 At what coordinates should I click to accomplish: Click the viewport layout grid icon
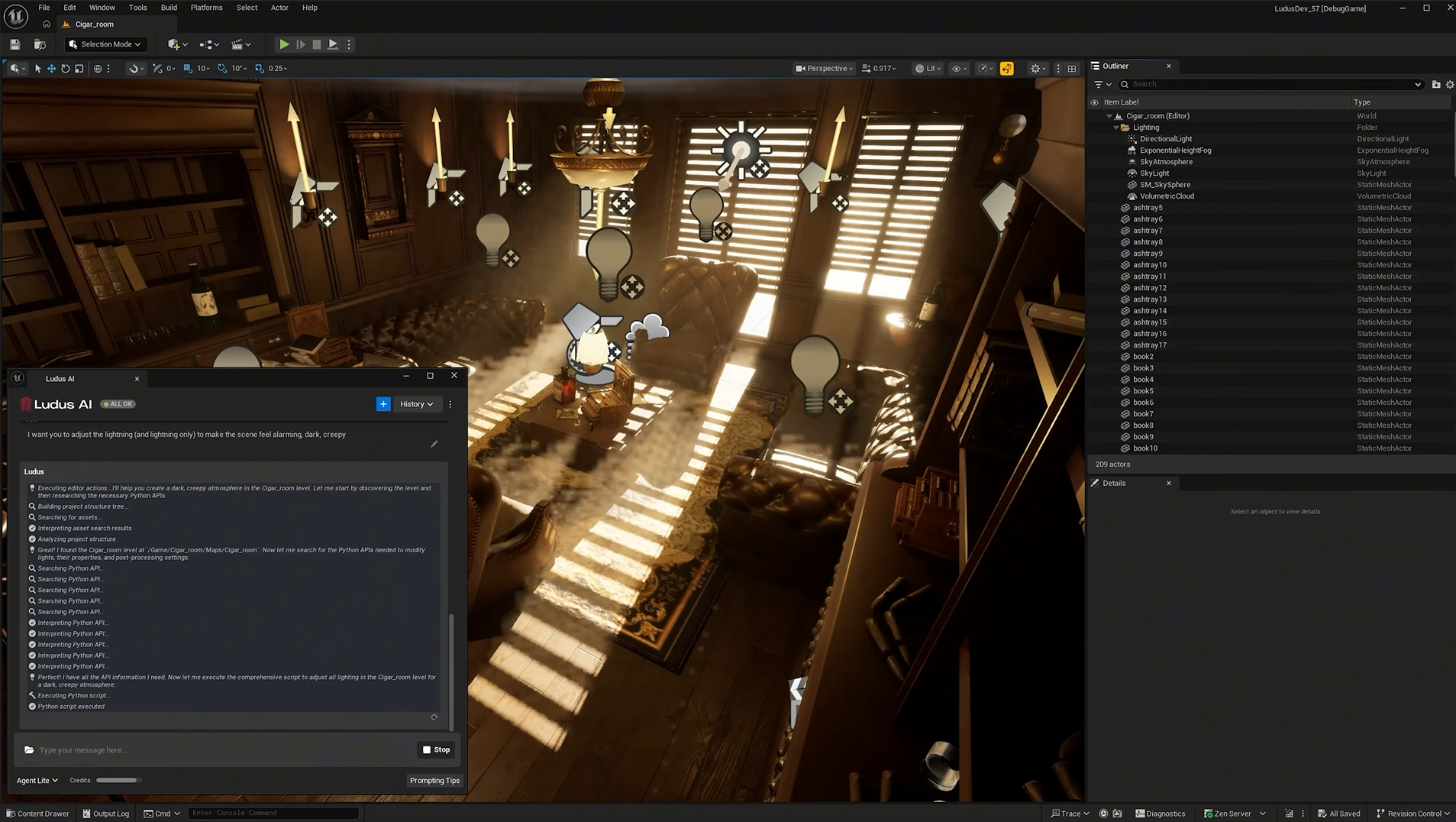pyautogui.click(x=1072, y=68)
